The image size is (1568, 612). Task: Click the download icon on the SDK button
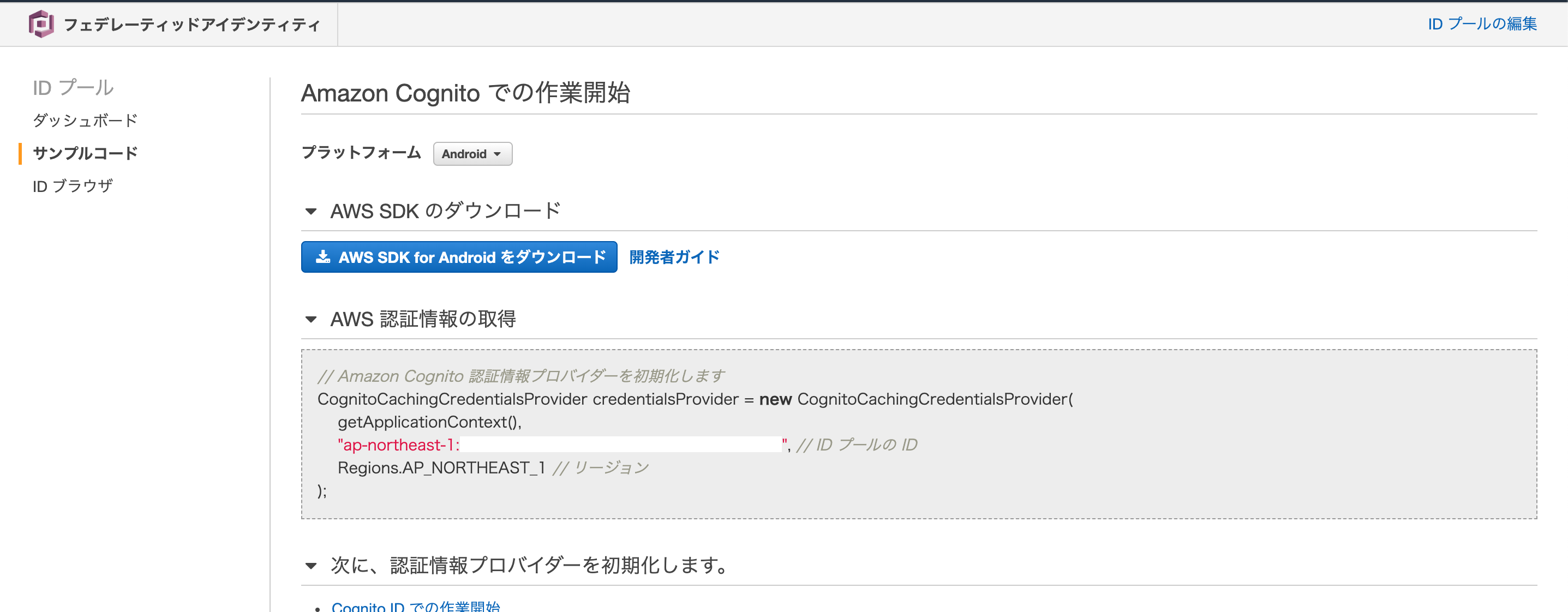click(323, 257)
